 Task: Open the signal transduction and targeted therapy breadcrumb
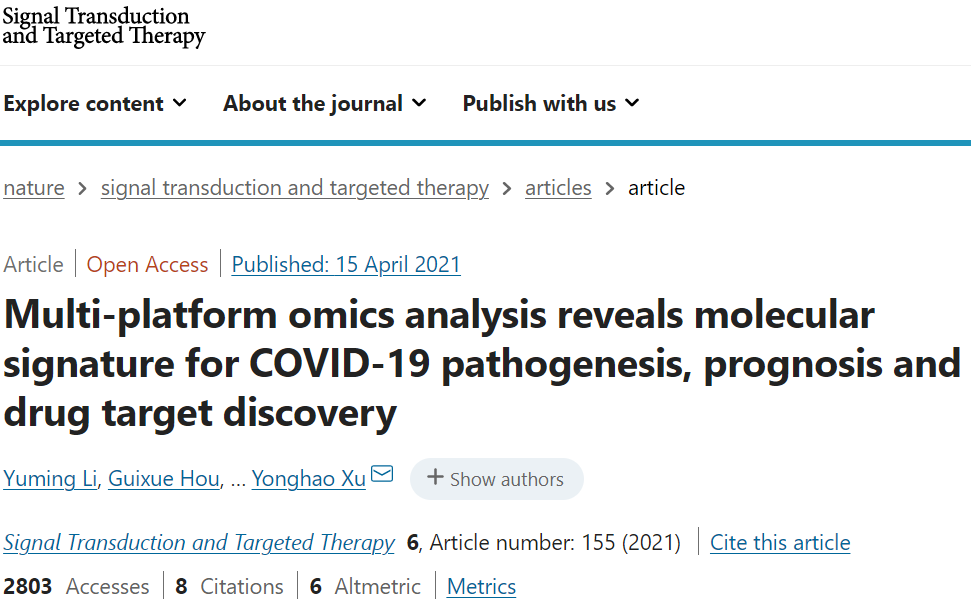(295, 188)
